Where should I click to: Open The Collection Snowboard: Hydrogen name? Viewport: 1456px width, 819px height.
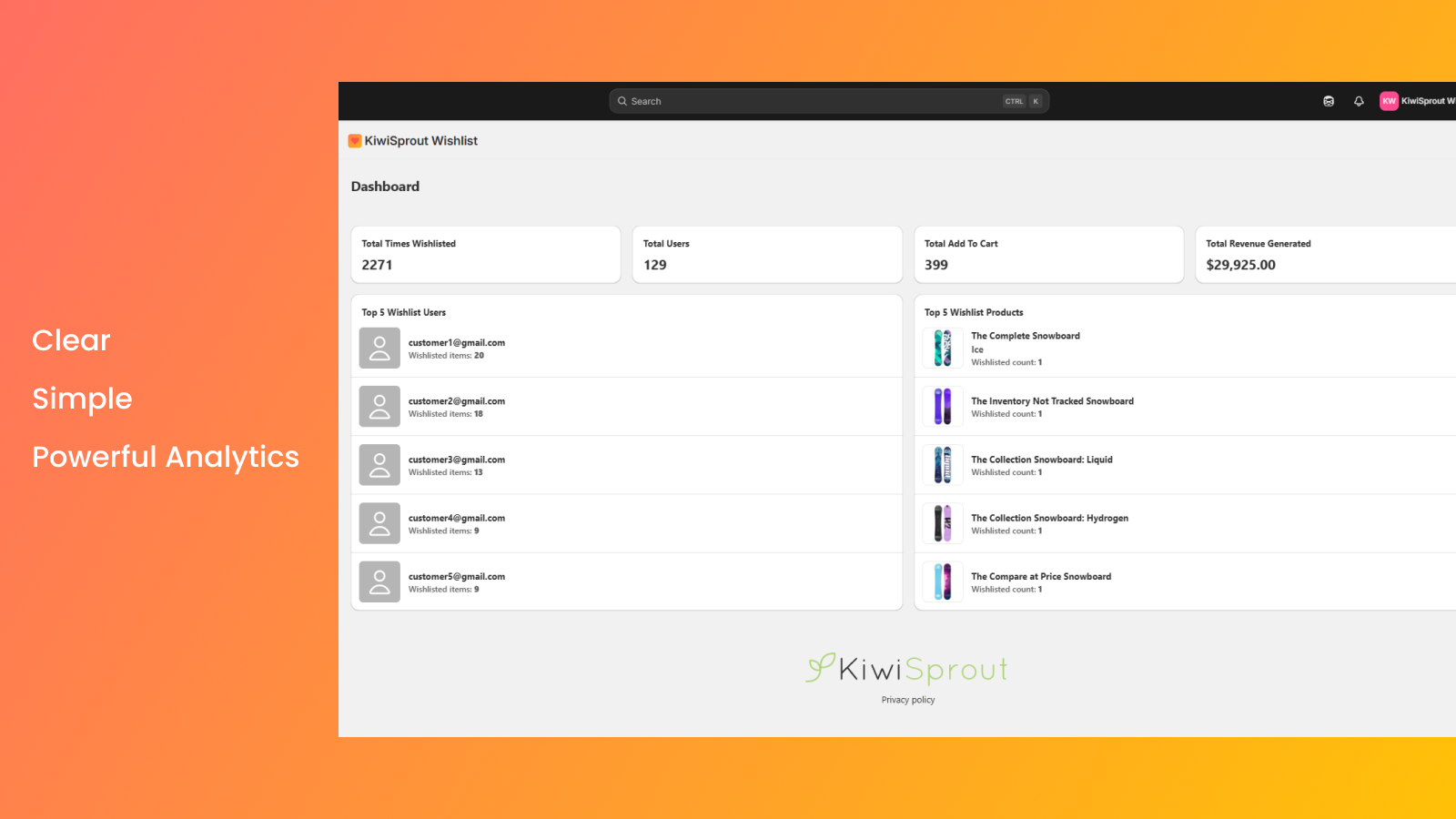[1049, 518]
